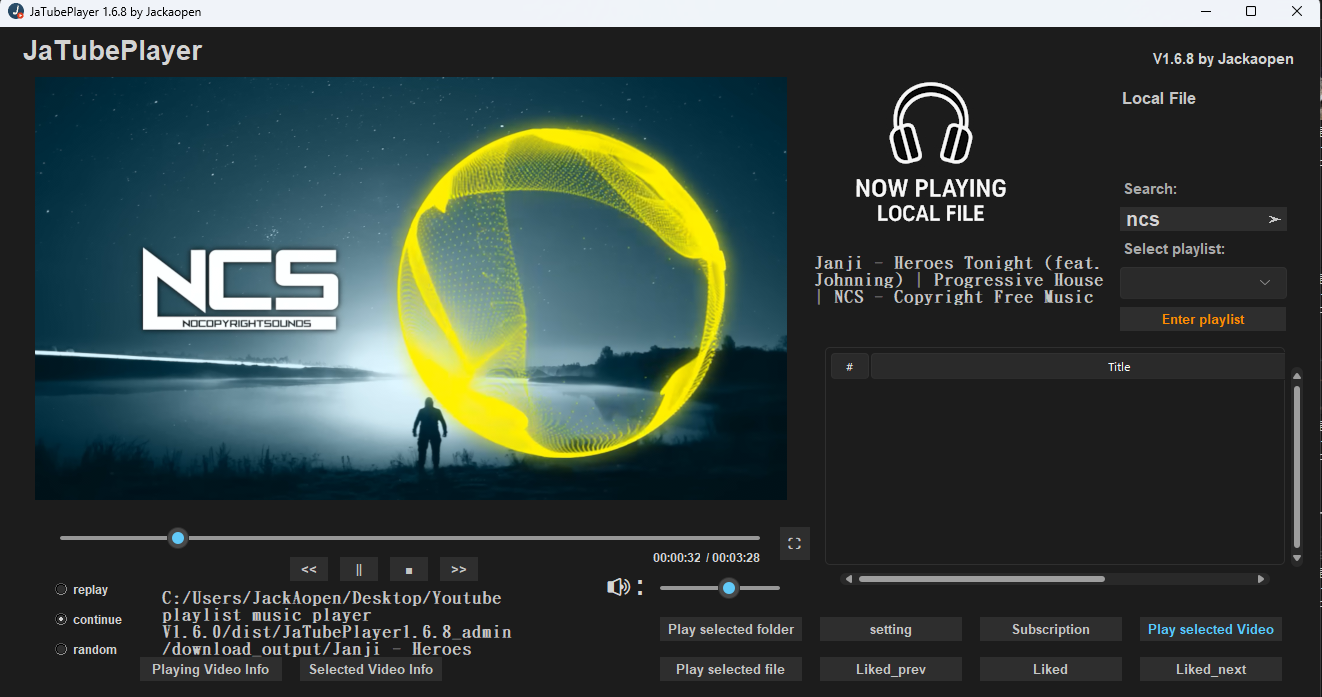Screen dimensions: 1322x697
Task: Click the Janji - Heroes Tonight song title
Action: click(958, 280)
